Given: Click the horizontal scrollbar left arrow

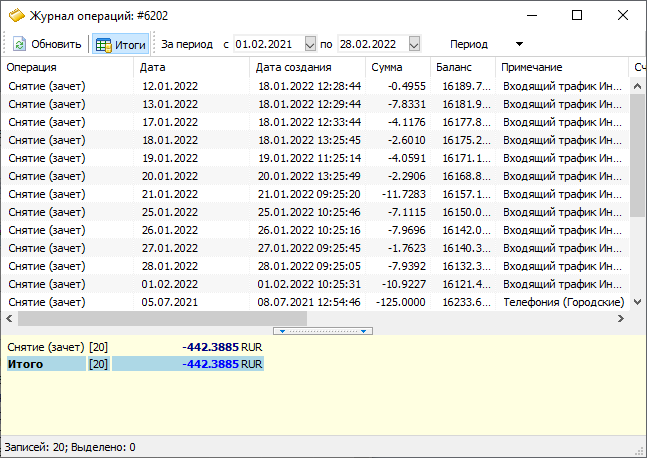Looking at the screenshot, I should tap(9, 318).
